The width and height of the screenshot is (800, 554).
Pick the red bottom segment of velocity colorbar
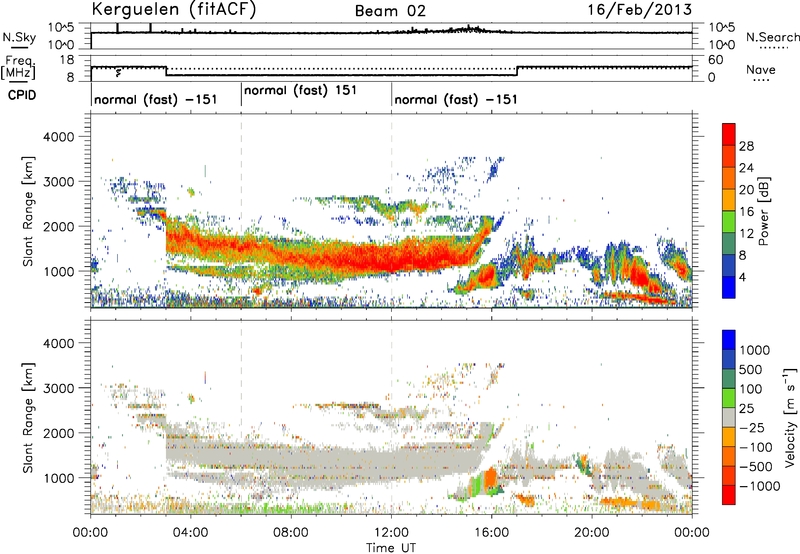pos(729,495)
